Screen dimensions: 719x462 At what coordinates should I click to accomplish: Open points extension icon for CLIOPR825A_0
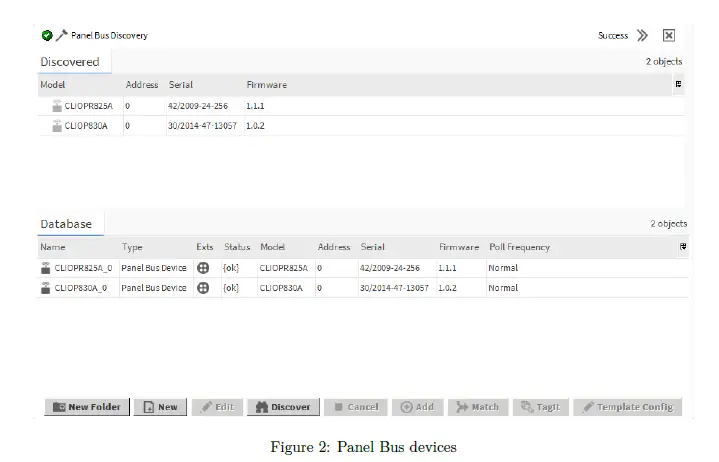(x=203, y=268)
